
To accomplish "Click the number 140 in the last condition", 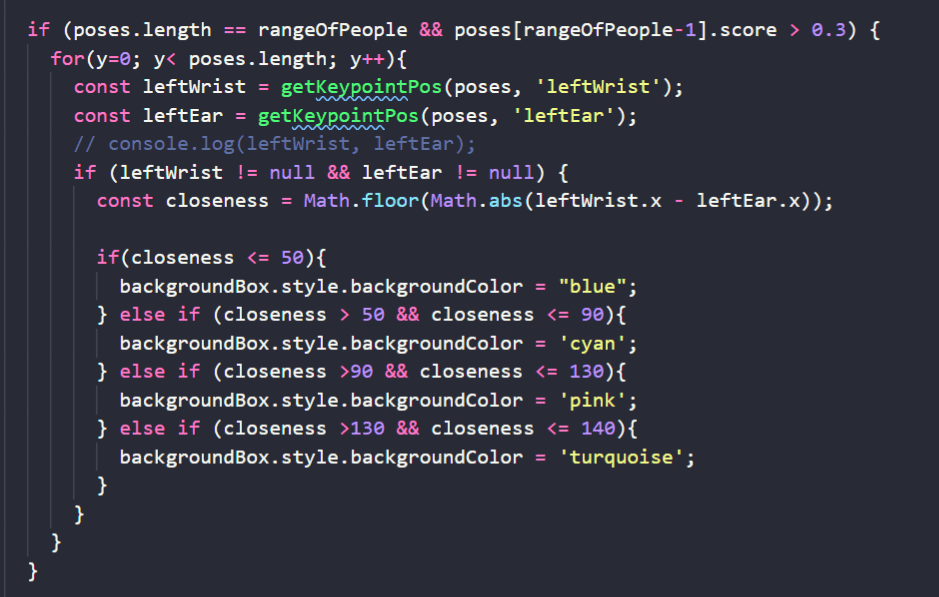I will [590, 428].
